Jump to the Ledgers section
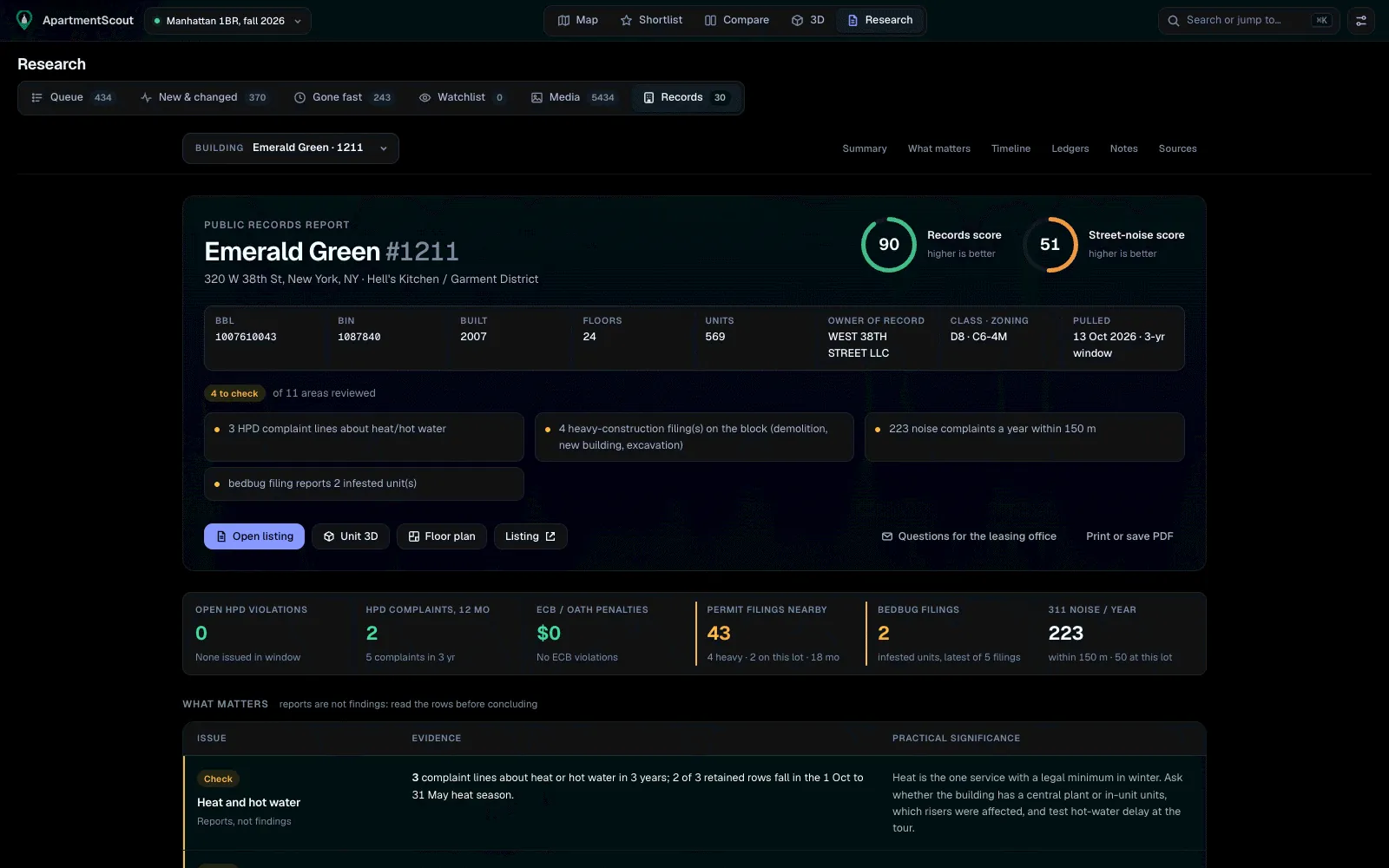The height and width of the screenshot is (868, 1389). coord(1070,148)
